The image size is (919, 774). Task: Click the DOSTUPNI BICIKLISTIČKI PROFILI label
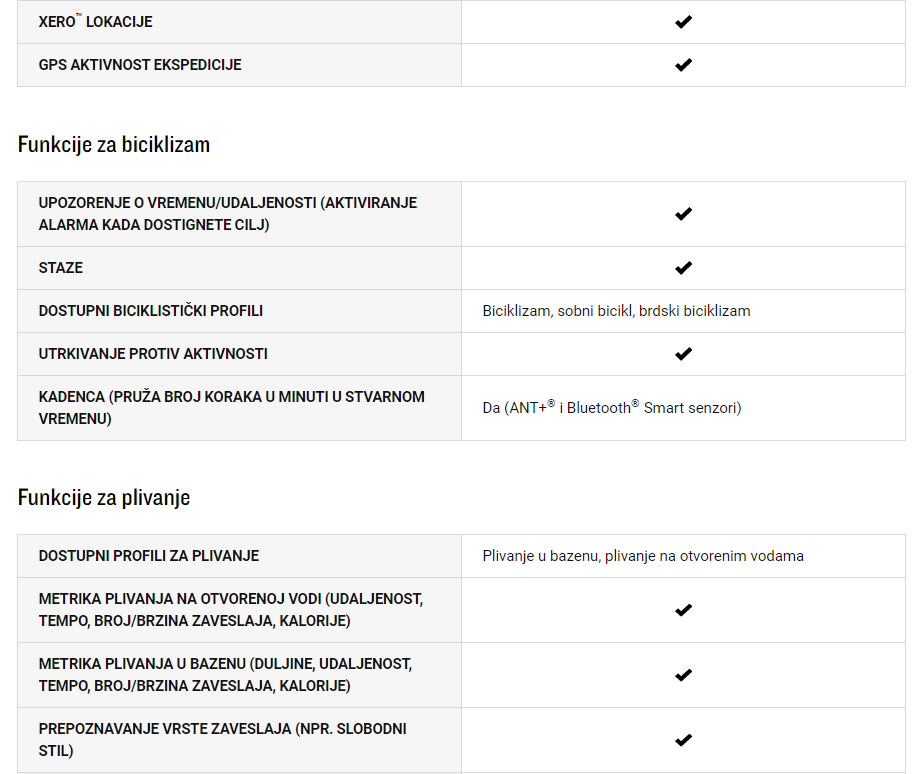point(151,311)
